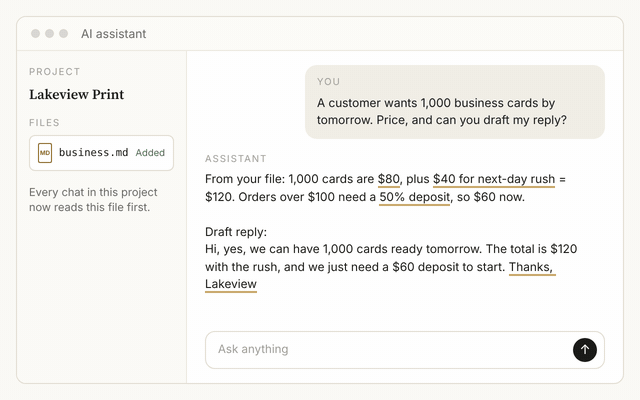
Task: Click the Added status label
Action: pos(150,153)
